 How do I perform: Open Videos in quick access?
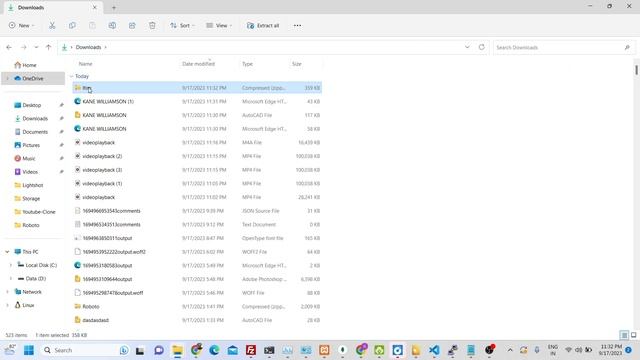(x=30, y=172)
